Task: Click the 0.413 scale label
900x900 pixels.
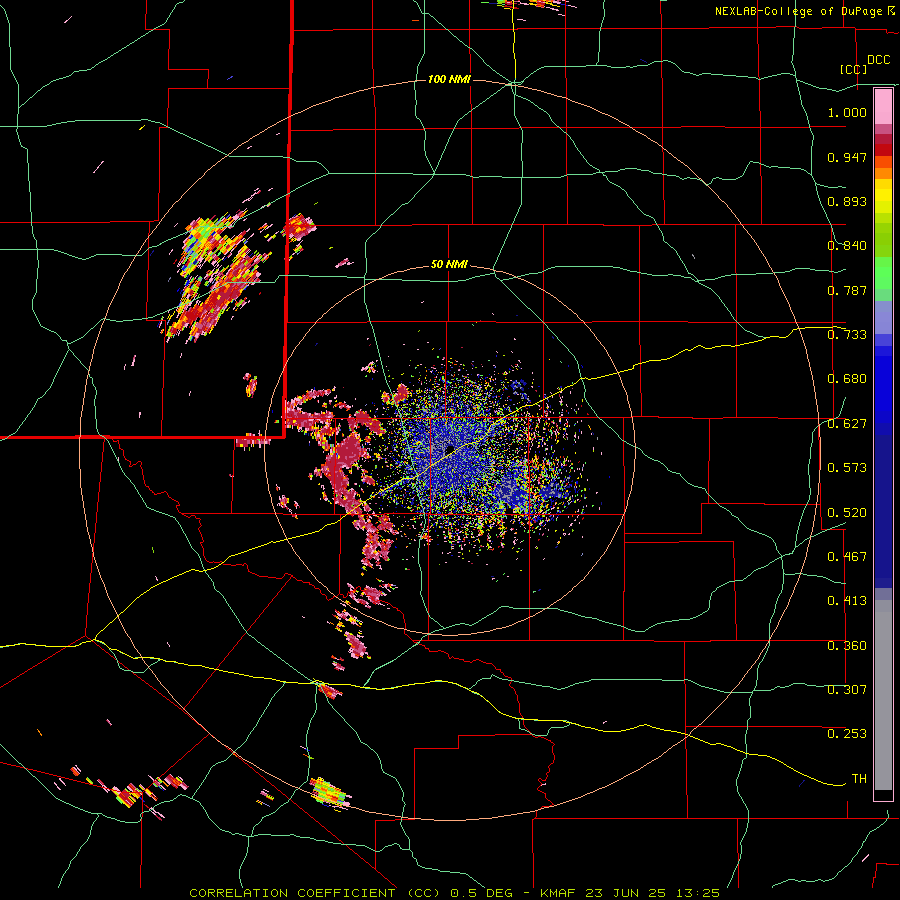Action: [x=847, y=601]
